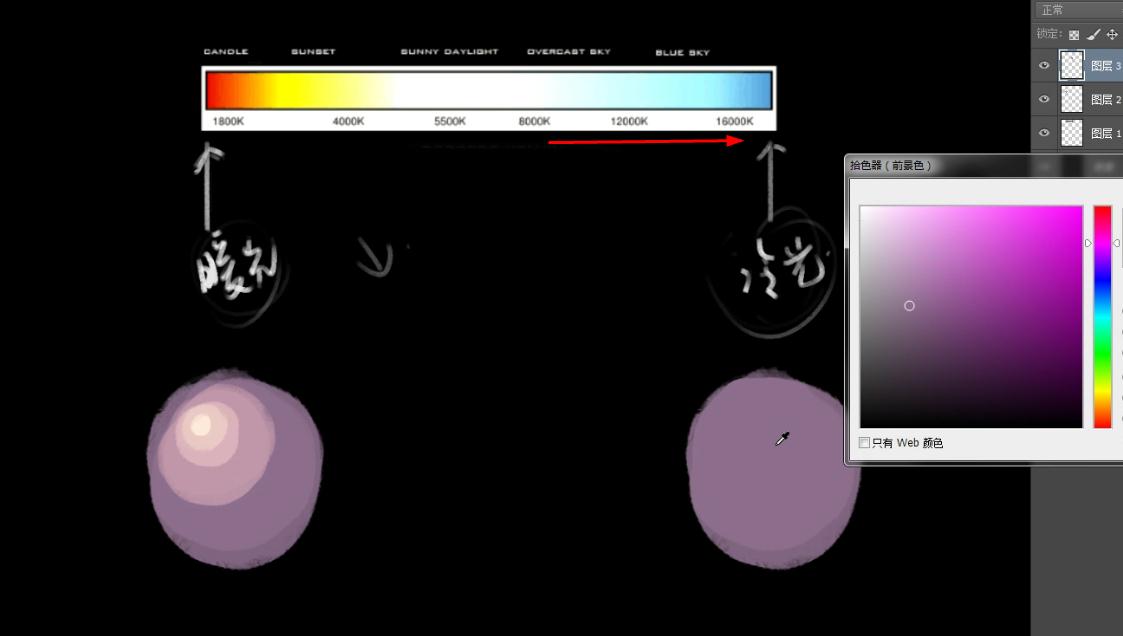Pick a color in the saturation field

(971, 317)
